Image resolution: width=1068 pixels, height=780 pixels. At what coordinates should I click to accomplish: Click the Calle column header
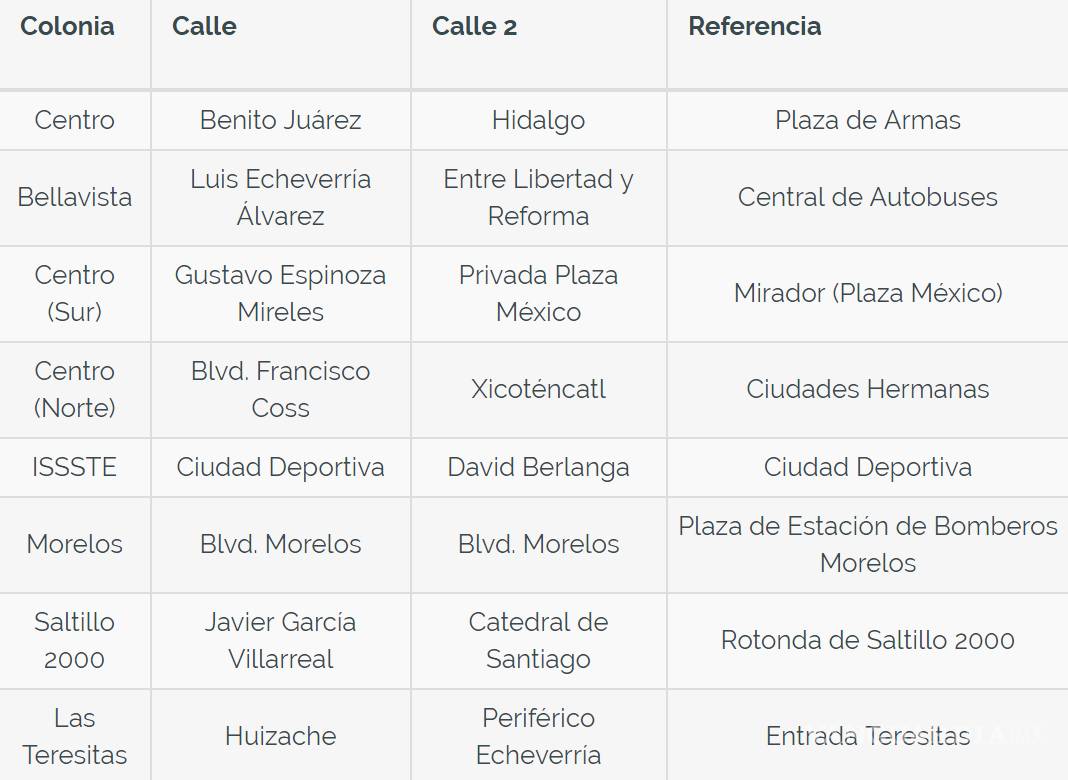(204, 27)
